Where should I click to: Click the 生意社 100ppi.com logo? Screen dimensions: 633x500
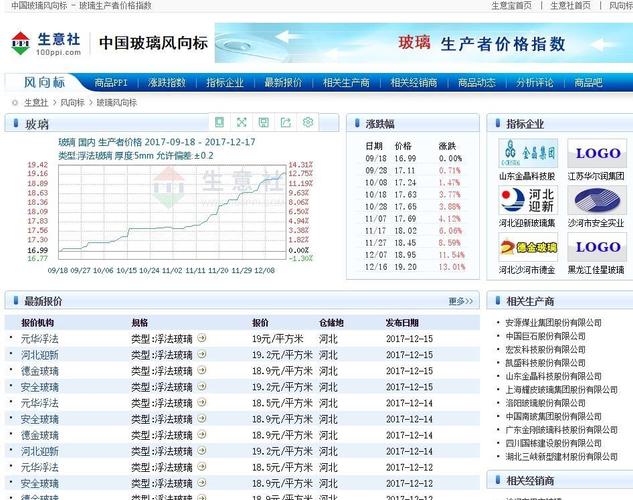pyautogui.click(x=46, y=44)
